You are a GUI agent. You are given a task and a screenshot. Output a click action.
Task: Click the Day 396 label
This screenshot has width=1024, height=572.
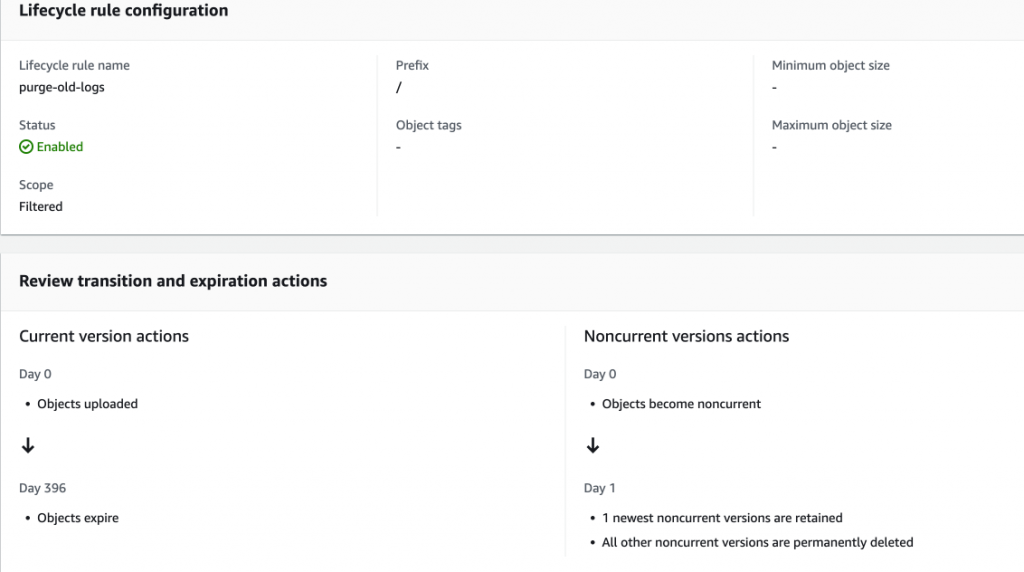43,488
